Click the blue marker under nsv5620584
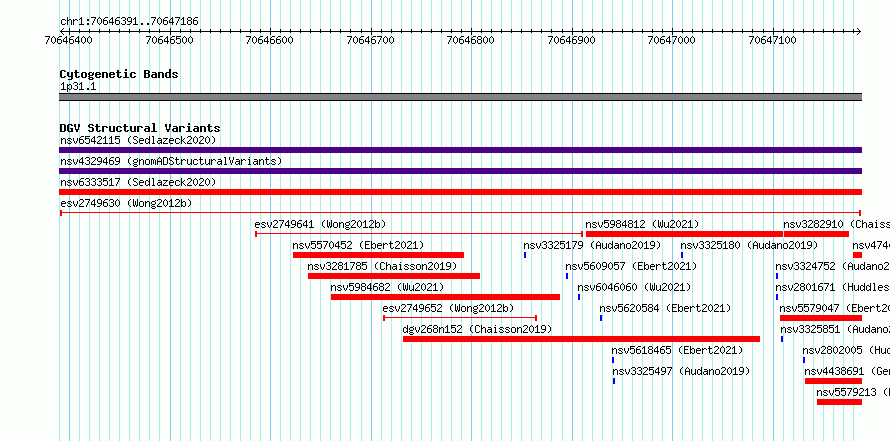Viewport: 890px width, 441px height. click(x=601, y=318)
